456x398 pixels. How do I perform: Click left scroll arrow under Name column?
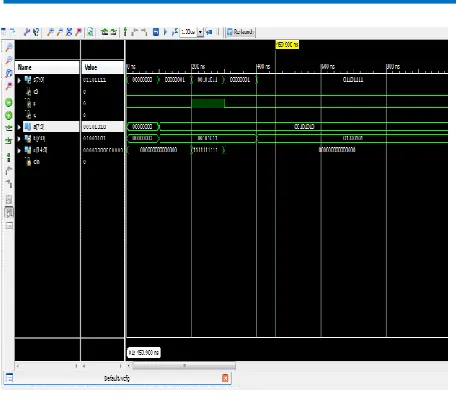point(18,366)
